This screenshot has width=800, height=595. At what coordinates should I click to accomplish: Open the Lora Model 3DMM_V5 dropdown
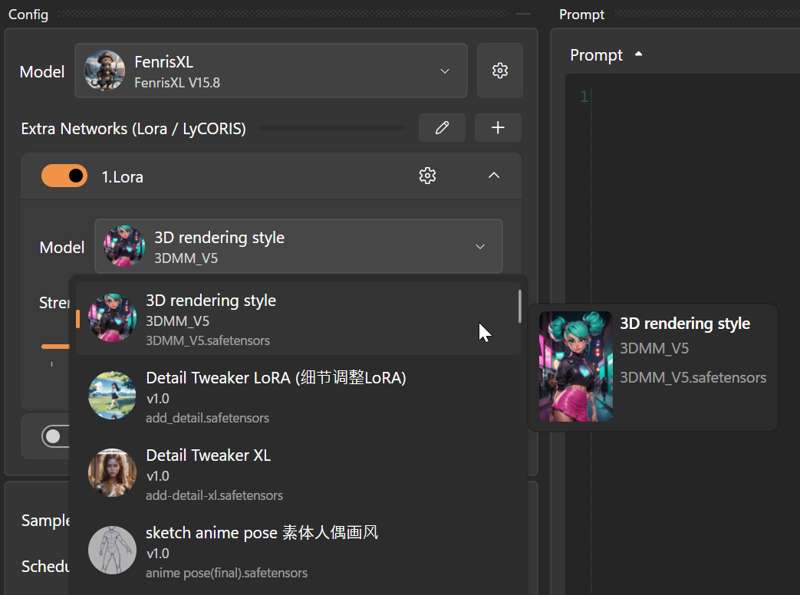coord(298,246)
